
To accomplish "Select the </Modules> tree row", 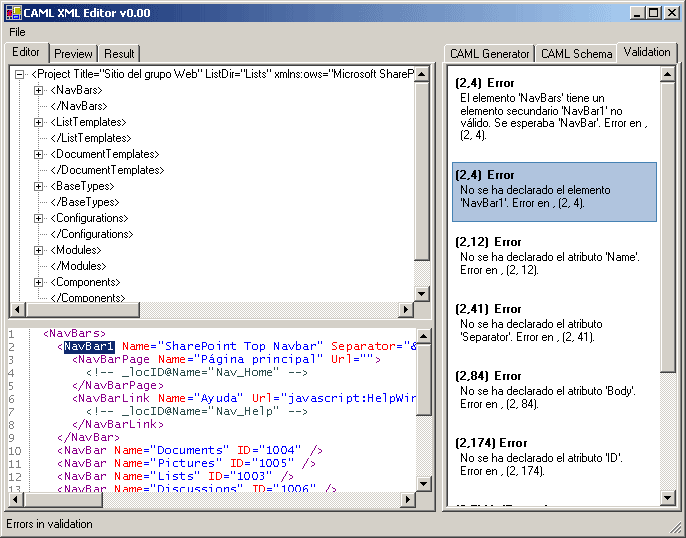I will pos(78,266).
